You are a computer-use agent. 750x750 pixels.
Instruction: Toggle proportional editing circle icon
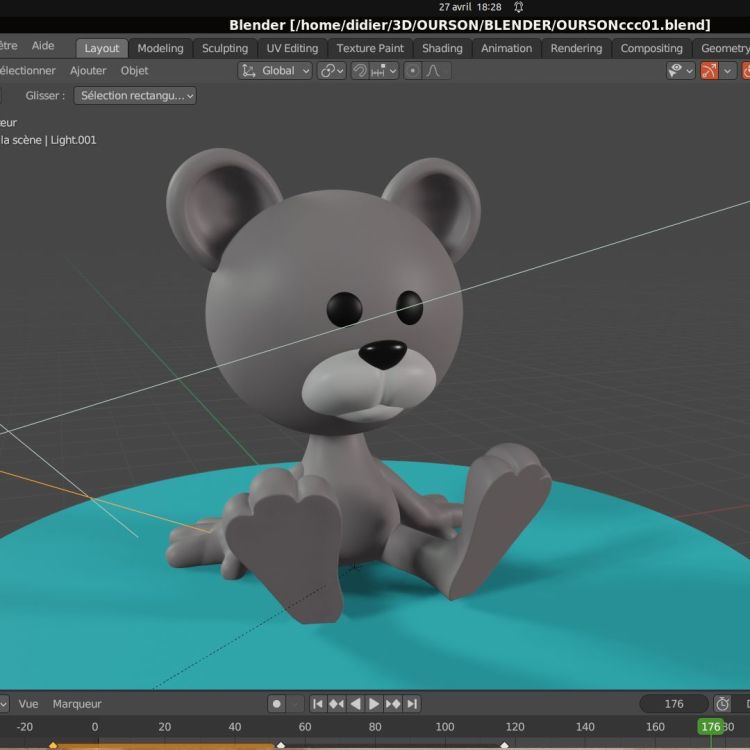412,71
